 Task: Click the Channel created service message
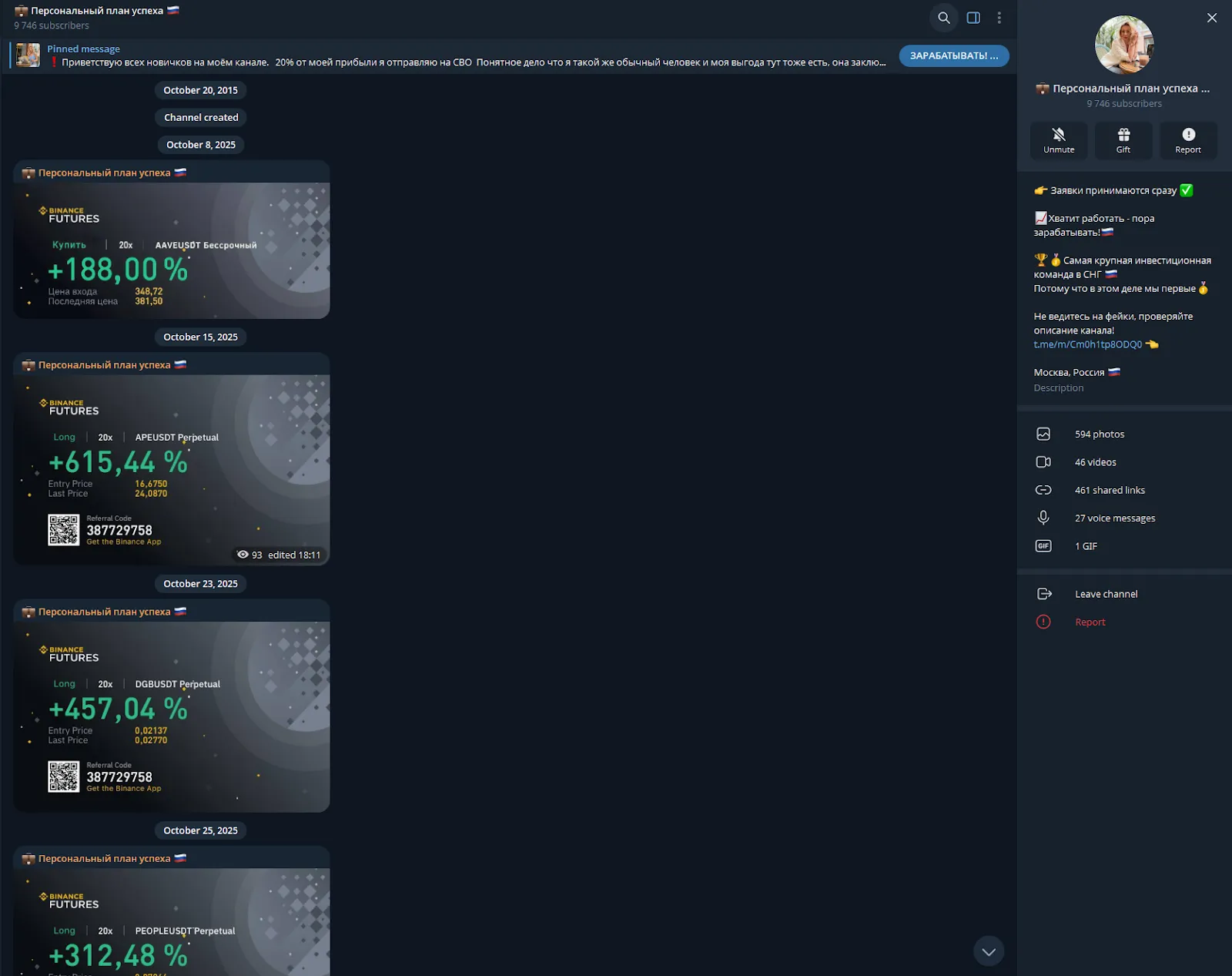pyautogui.click(x=201, y=117)
